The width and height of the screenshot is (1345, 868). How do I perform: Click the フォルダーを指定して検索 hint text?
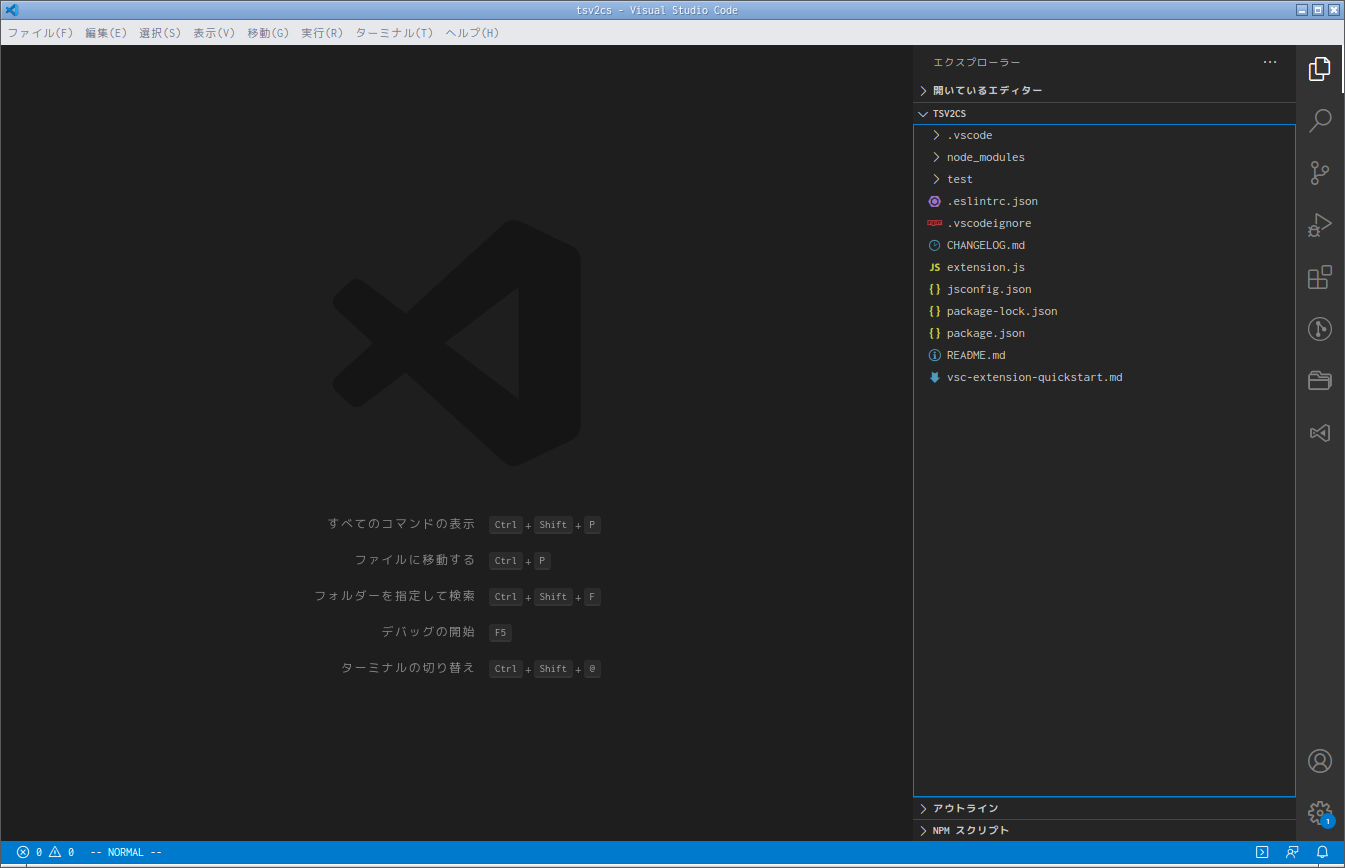coord(395,596)
